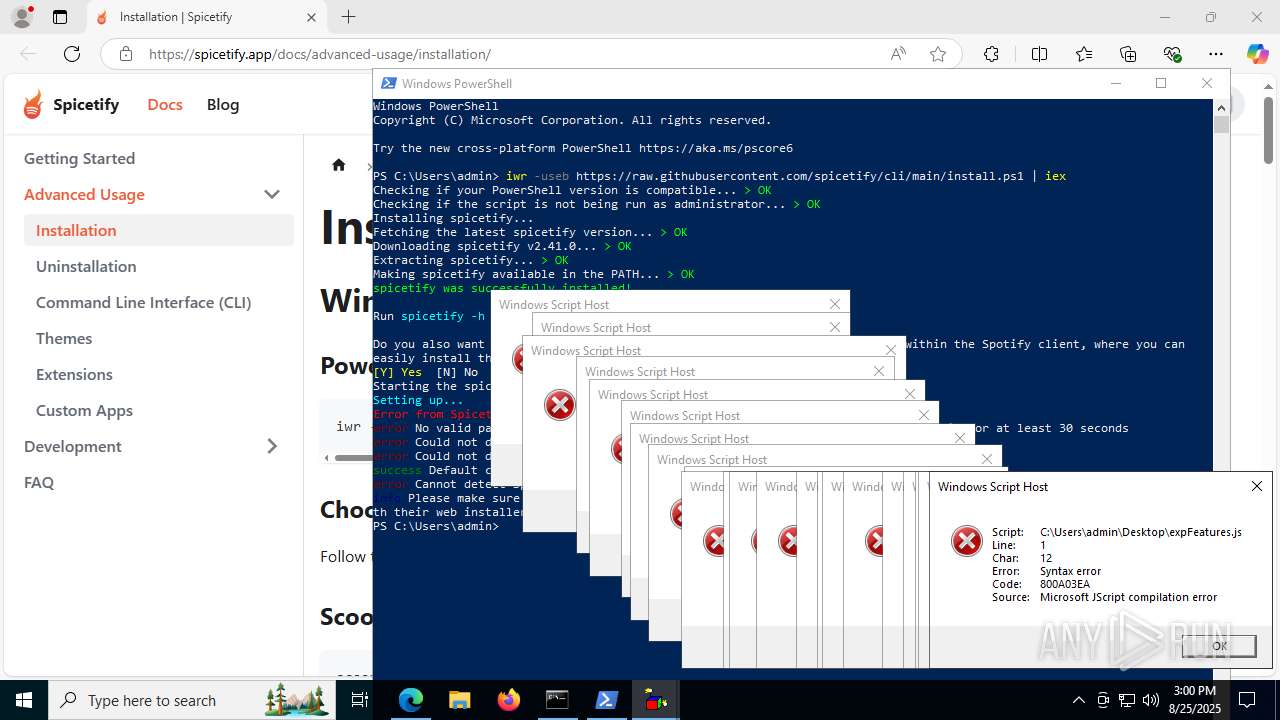Viewport: 1280px width, 720px height.
Task: Click the Windows Start button
Action: click(x=24, y=700)
